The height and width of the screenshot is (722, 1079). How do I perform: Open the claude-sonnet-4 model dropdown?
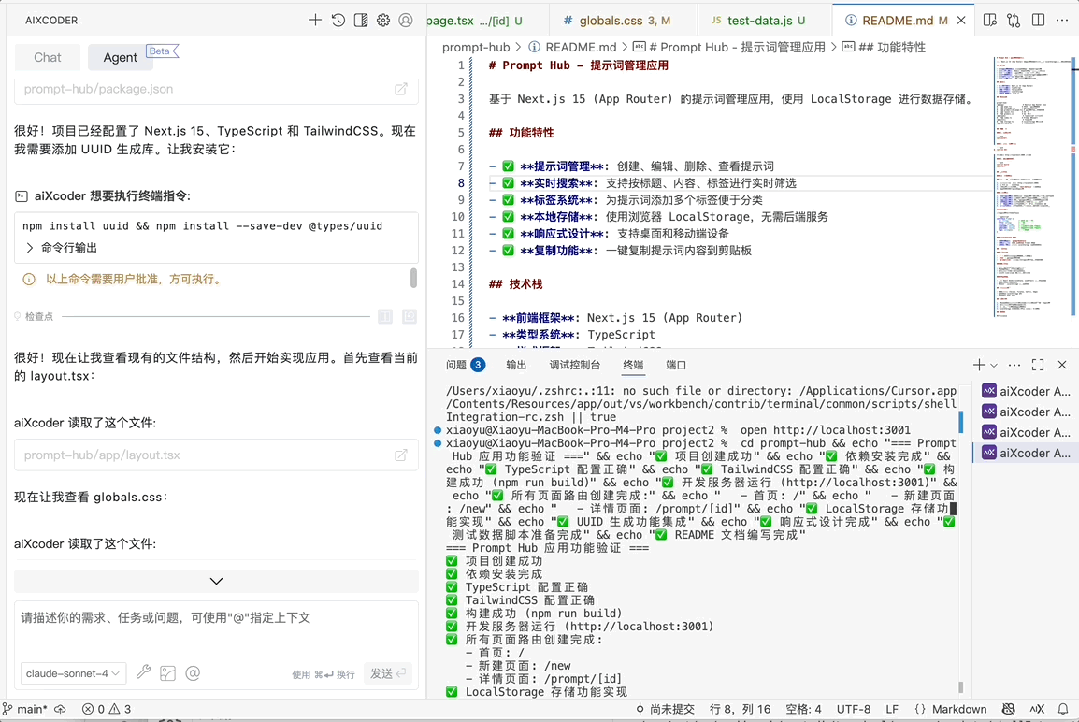(x=73, y=673)
